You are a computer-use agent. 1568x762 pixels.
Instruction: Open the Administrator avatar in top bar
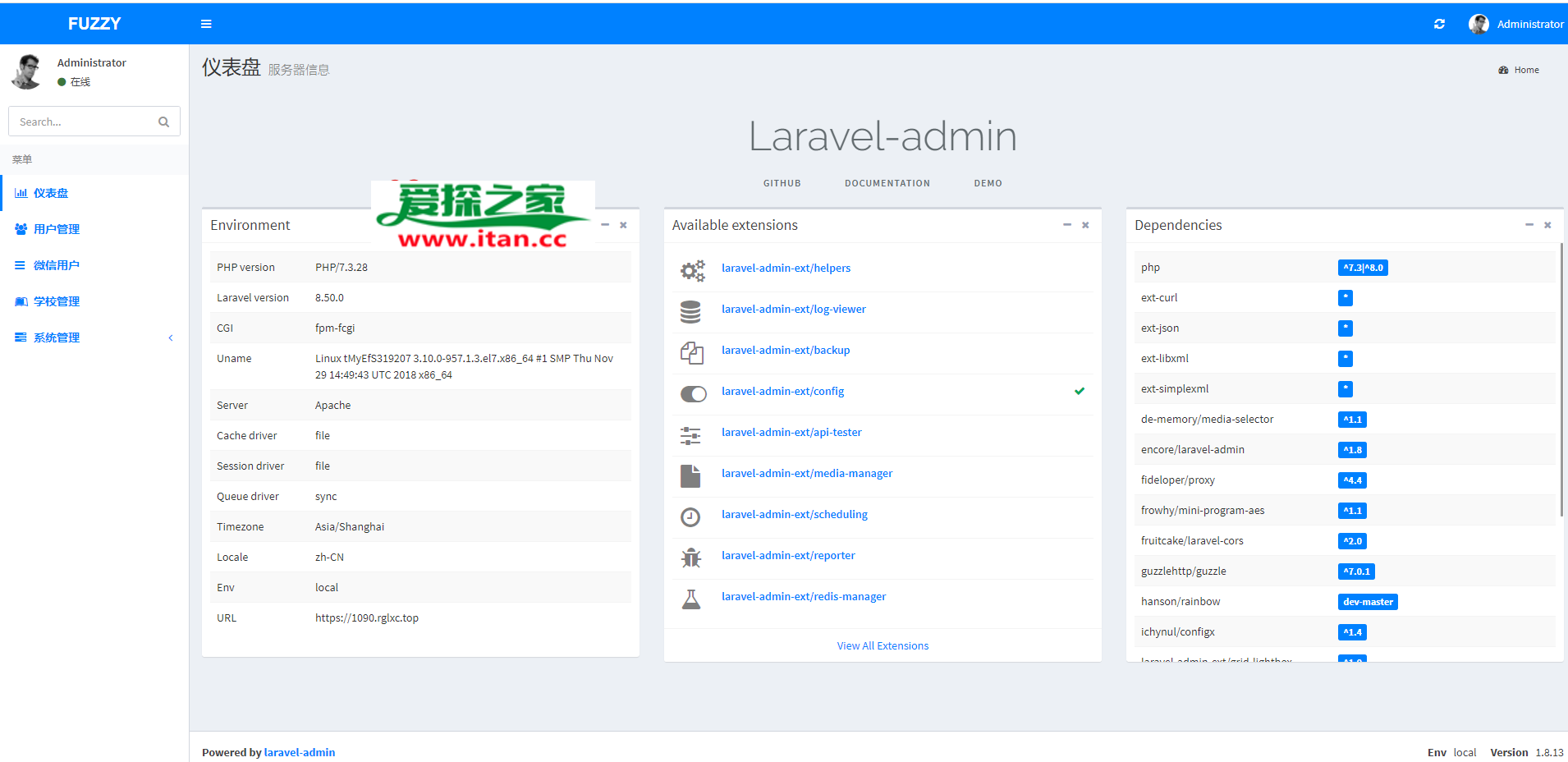1479,24
